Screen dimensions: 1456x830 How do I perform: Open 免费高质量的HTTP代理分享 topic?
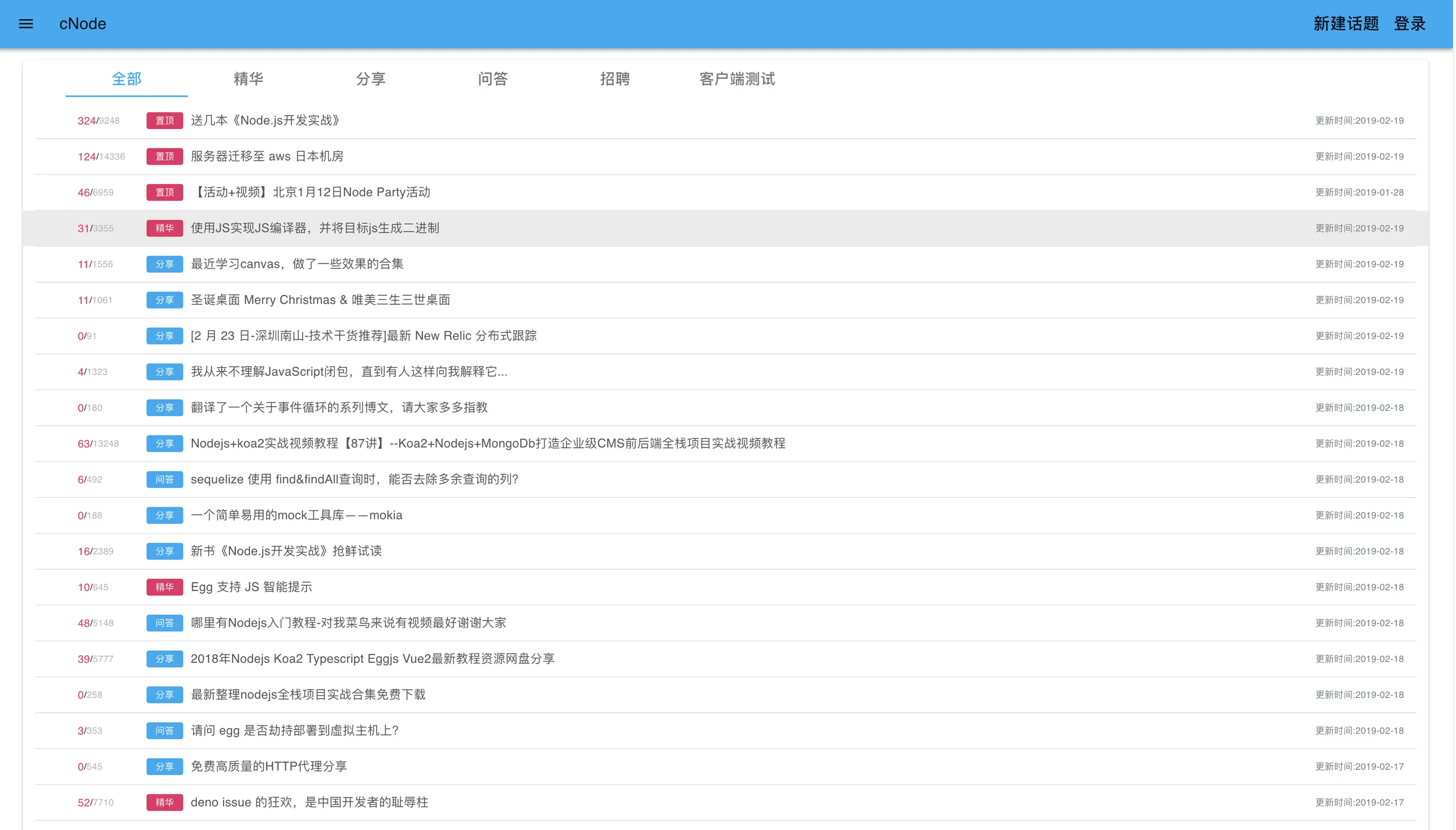coord(268,766)
